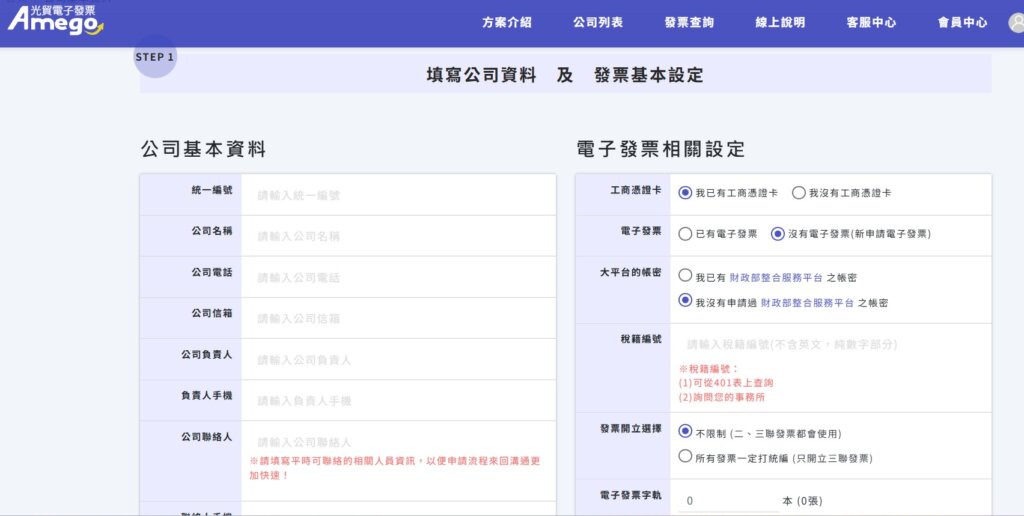Click the Amego logo

coord(56,20)
